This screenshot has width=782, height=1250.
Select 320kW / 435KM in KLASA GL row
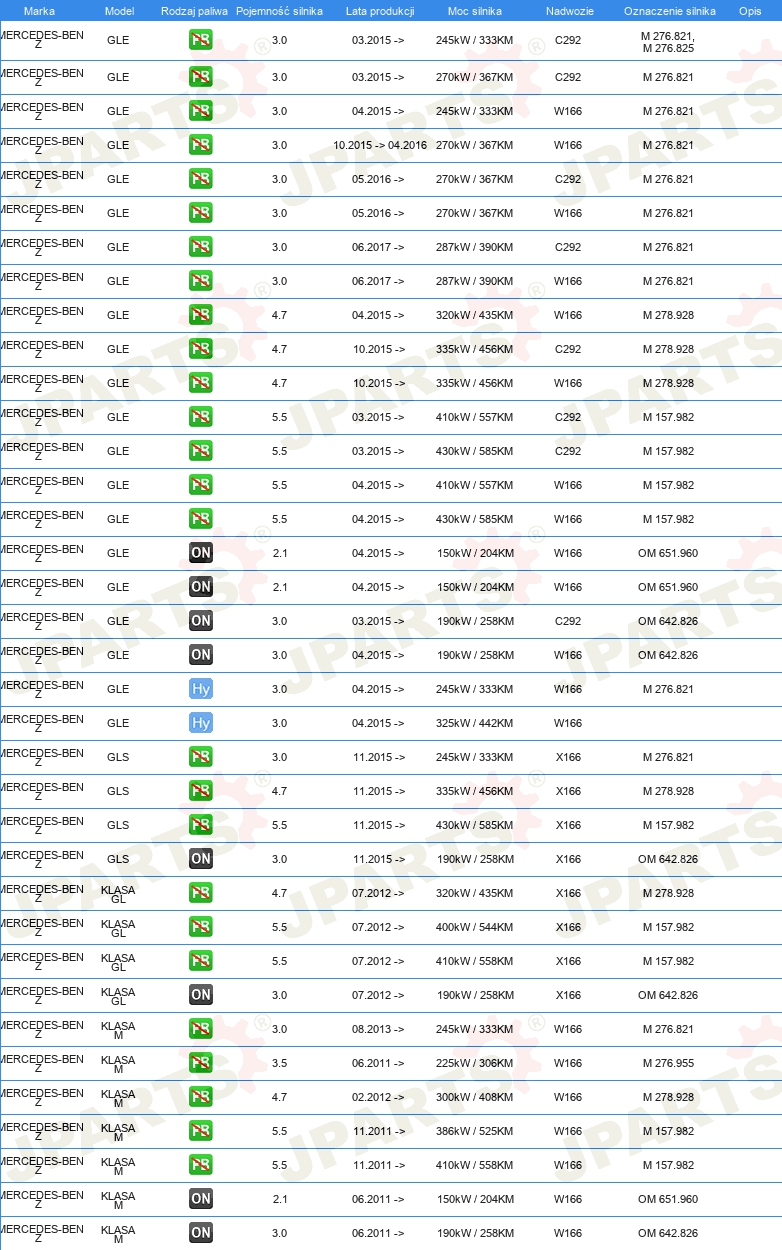475,893
